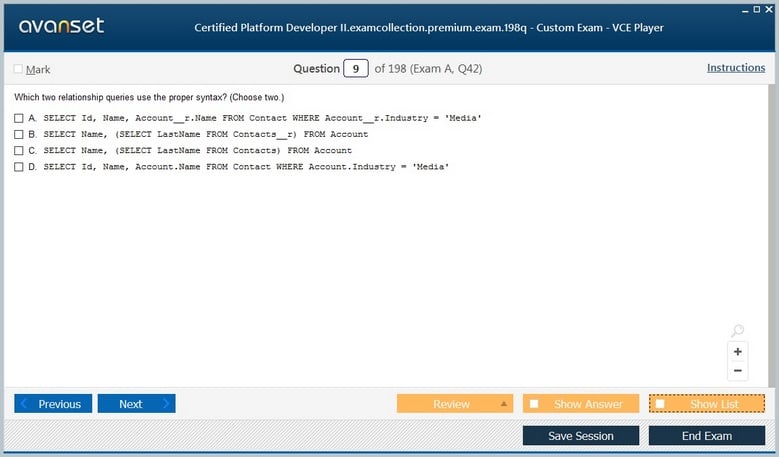Click the magnifier zoom reset icon
779x457 pixels.
737,331
